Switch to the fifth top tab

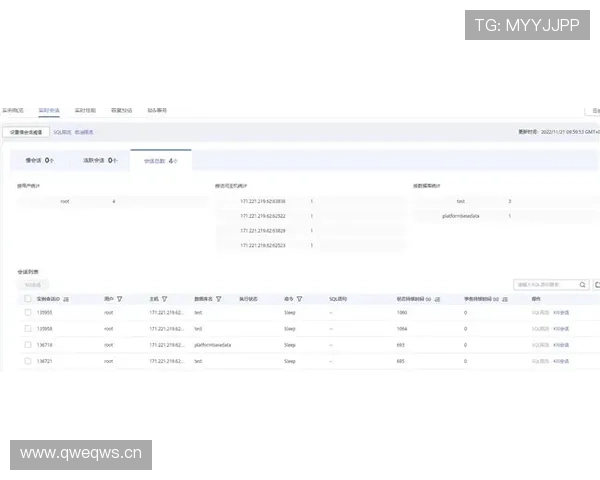pos(157,110)
